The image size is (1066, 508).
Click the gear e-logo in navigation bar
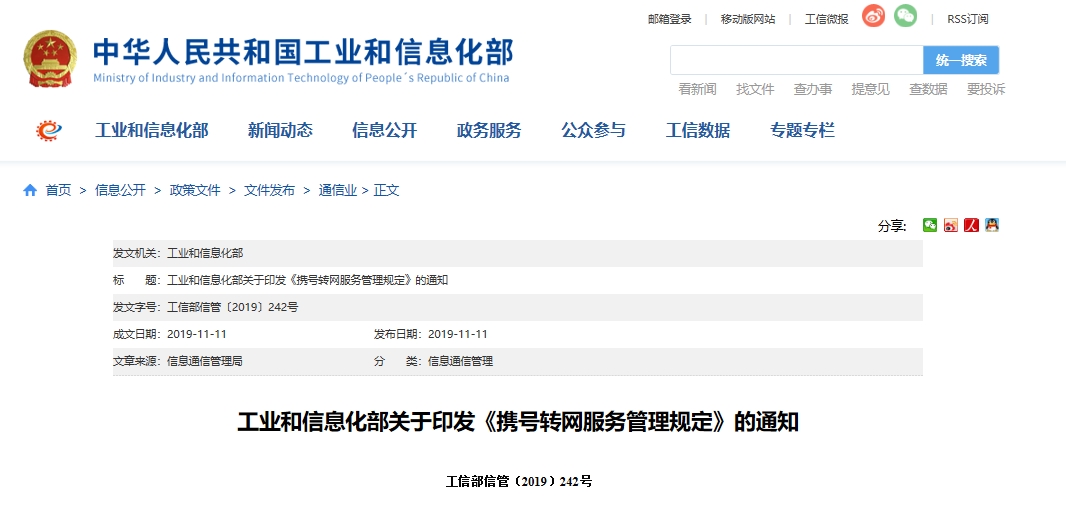tap(48, 130)
